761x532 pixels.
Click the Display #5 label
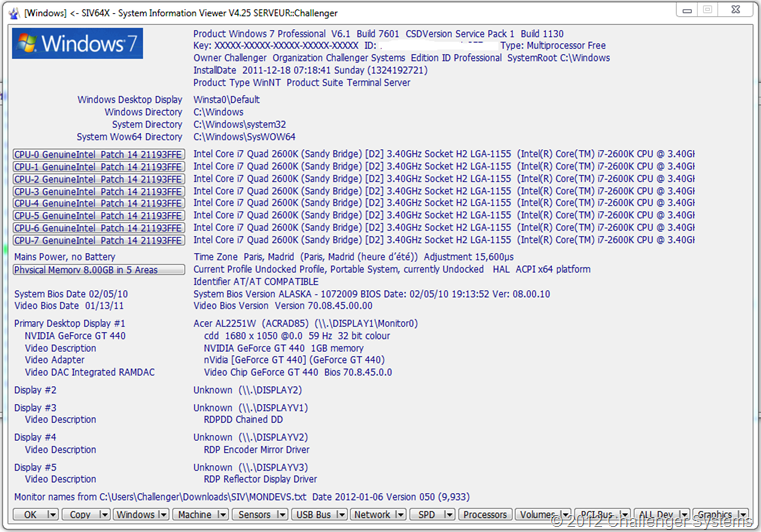pos(35,467)
